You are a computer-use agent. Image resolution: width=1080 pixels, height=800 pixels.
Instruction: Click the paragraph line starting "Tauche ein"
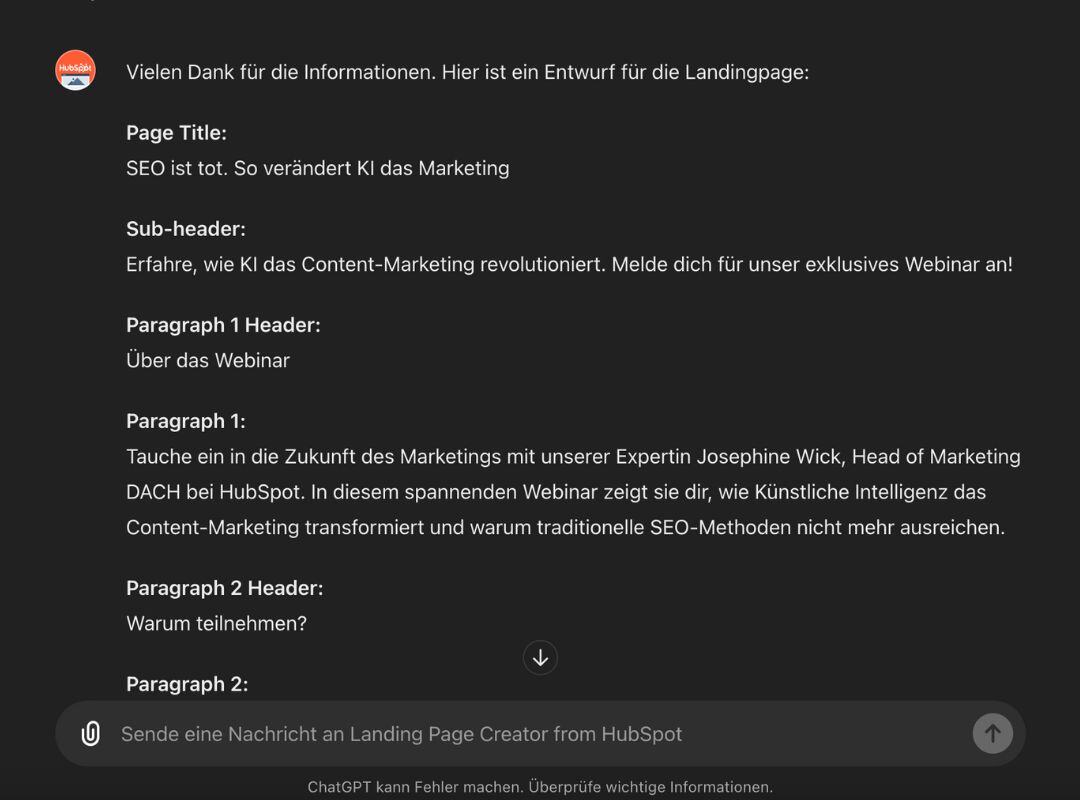pyautogui.click(x=573, y=457)
